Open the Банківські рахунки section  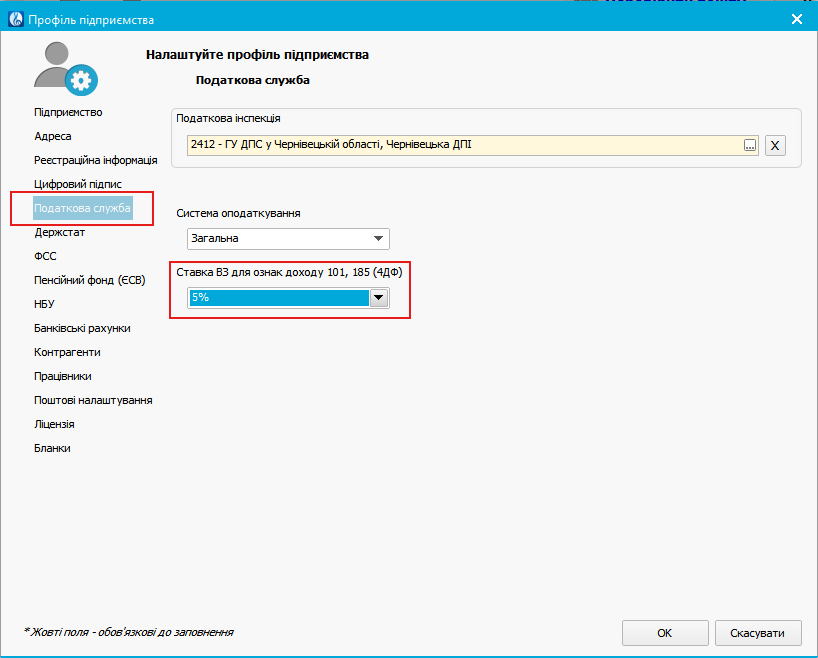[x=82, y=328]
